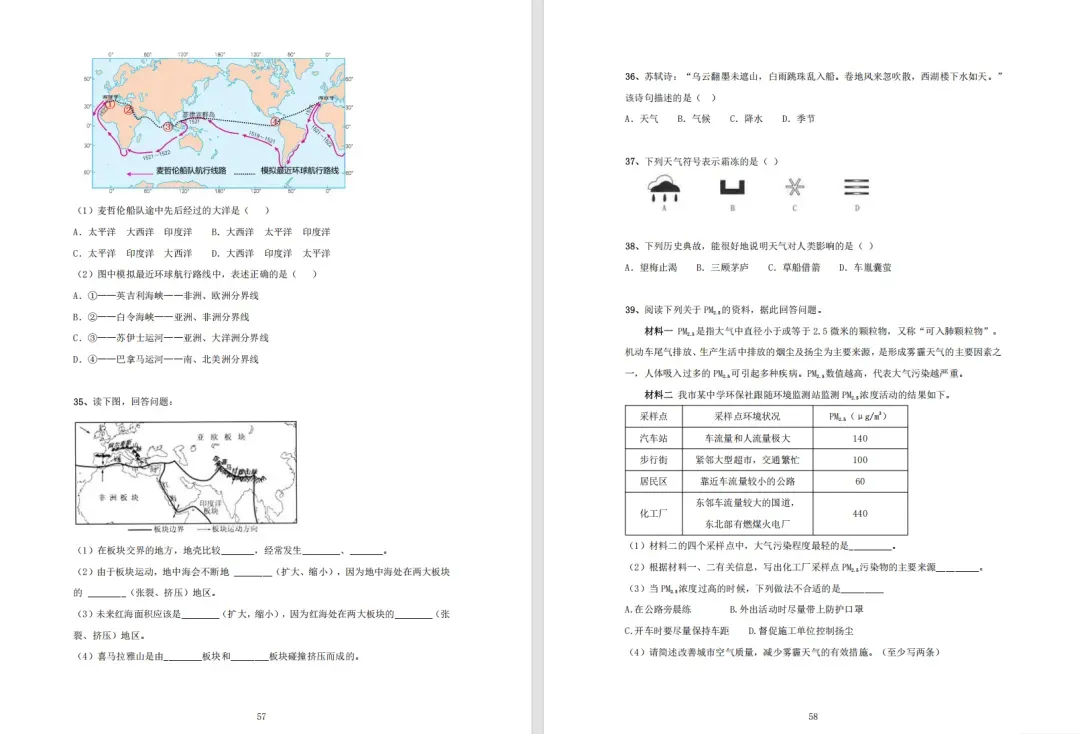Select weather symbol A showing rain cloud
The height and width of the screenshot is (734, 1080).
[662, 188]
